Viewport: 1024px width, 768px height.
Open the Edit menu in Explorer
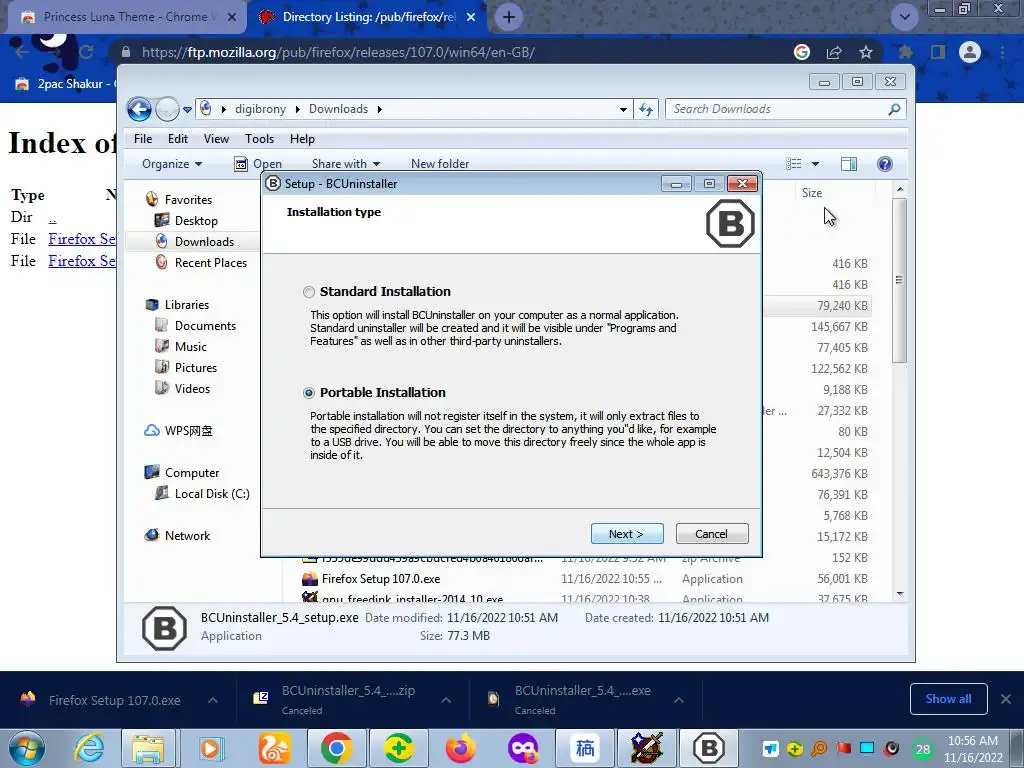click(x=178, y=138)
